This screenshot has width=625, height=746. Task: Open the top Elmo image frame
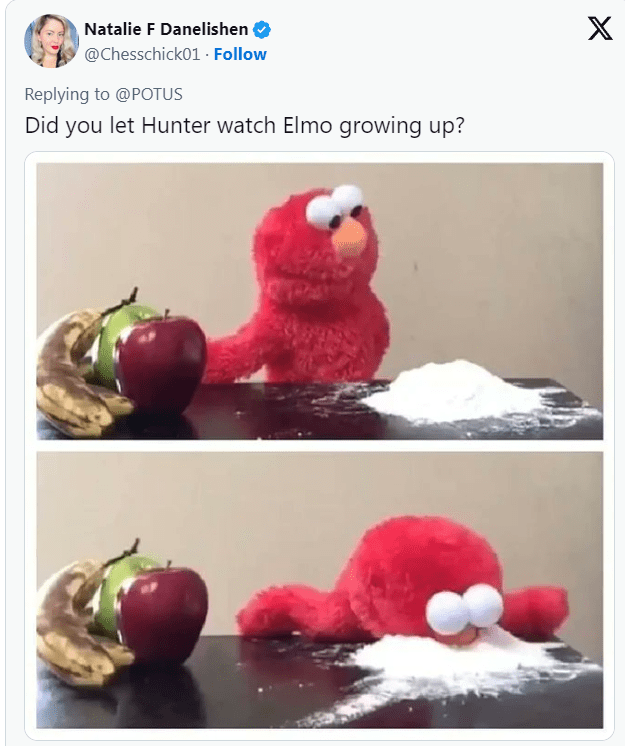(320, 301)
